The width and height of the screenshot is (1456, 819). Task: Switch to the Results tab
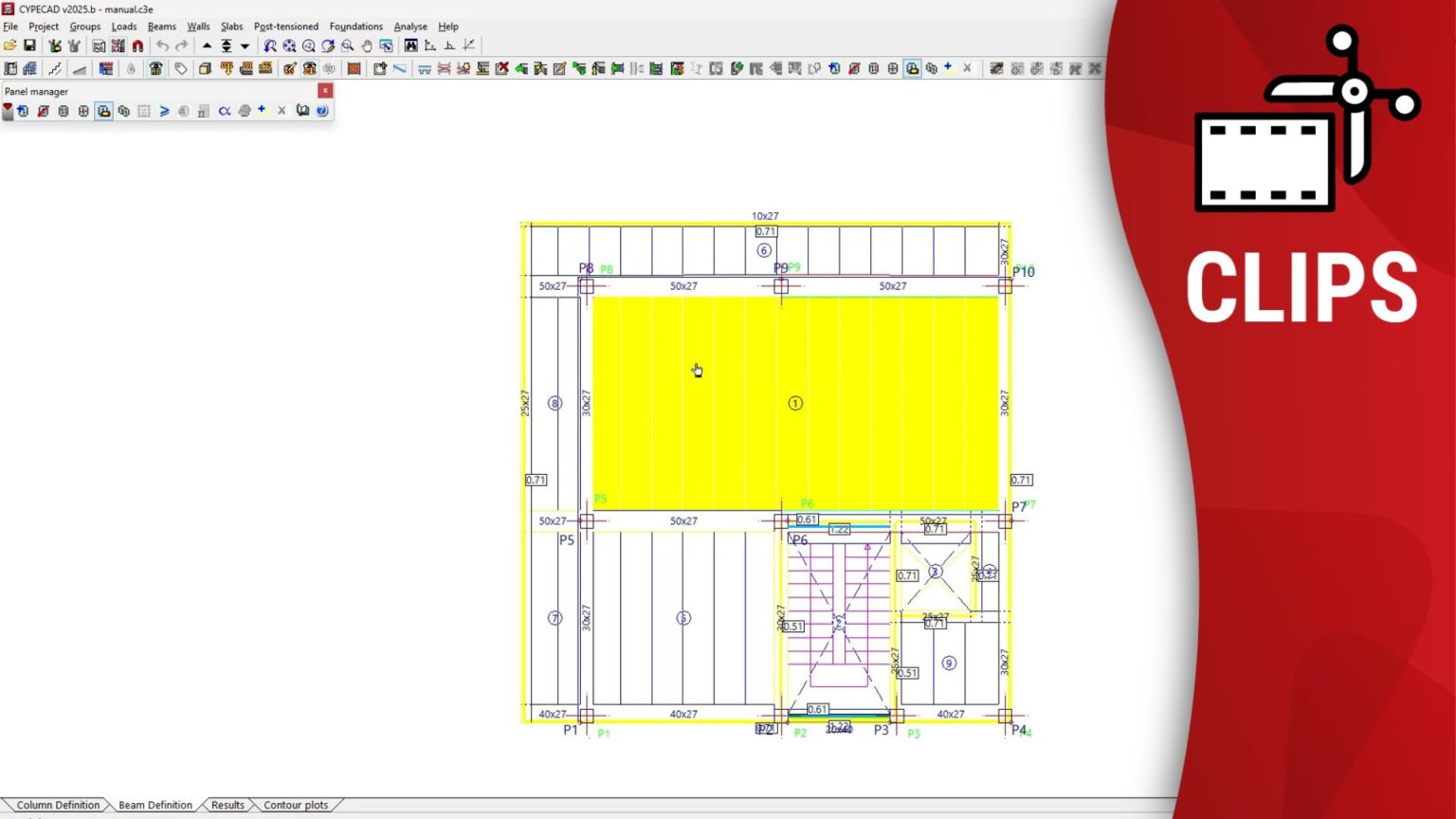(x=227, y=805)
